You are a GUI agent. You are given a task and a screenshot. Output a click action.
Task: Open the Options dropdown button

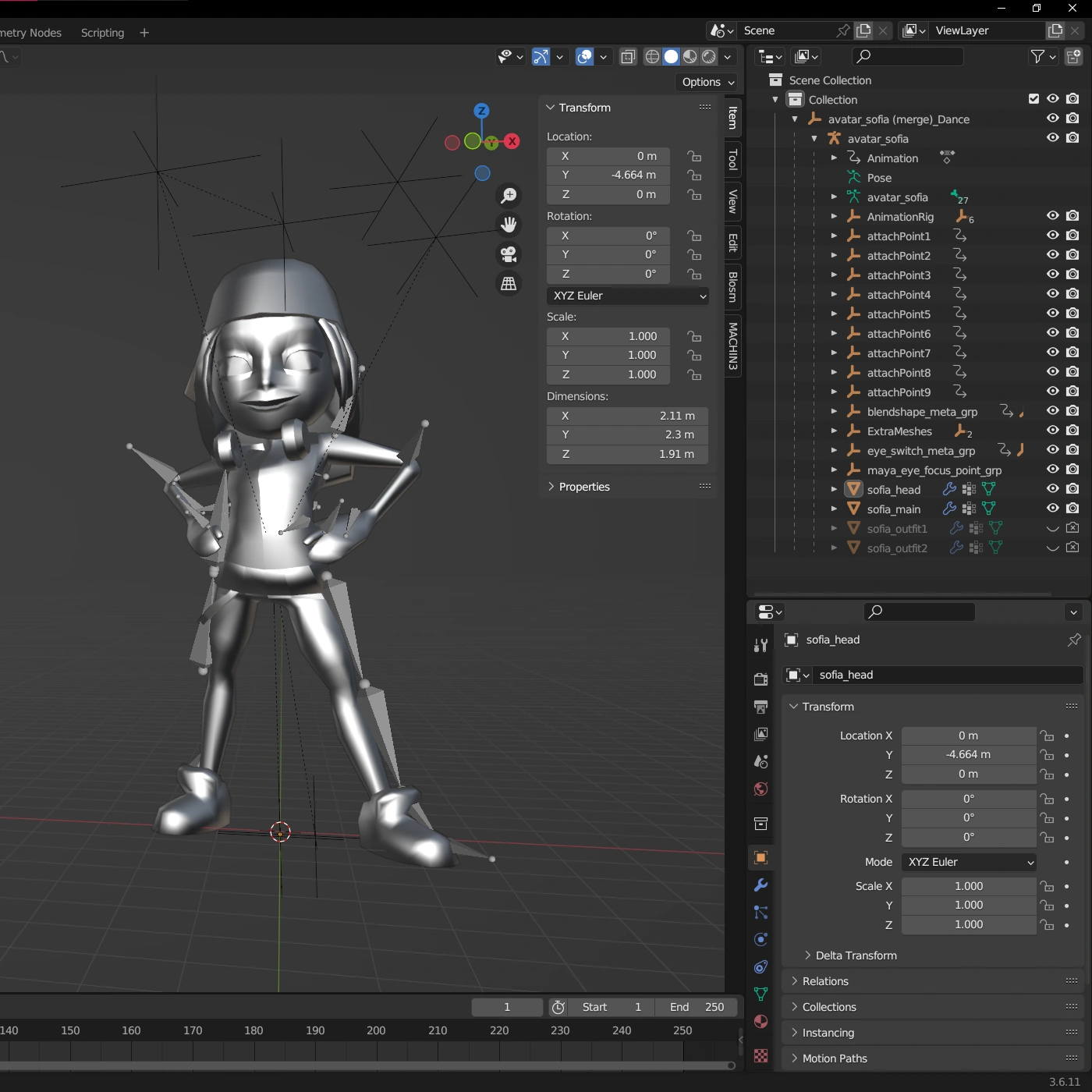pyautogui.click(x=707, y=82)
